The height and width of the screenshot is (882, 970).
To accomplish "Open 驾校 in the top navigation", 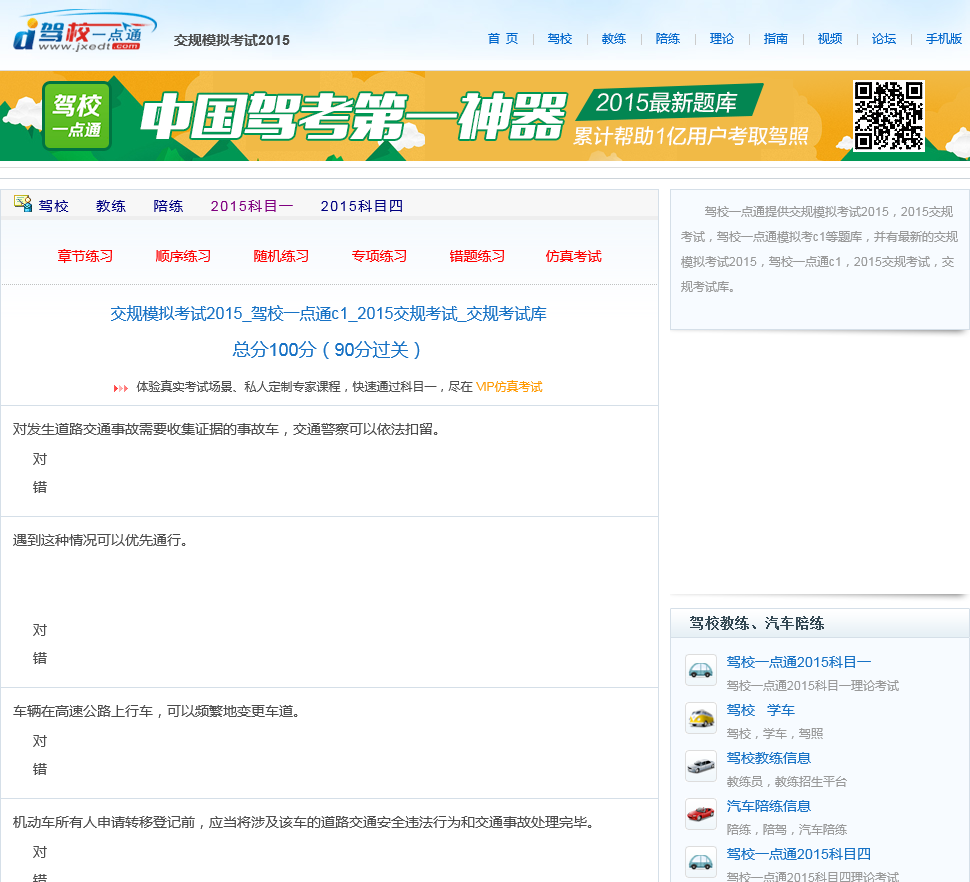I will click(560, 39).
